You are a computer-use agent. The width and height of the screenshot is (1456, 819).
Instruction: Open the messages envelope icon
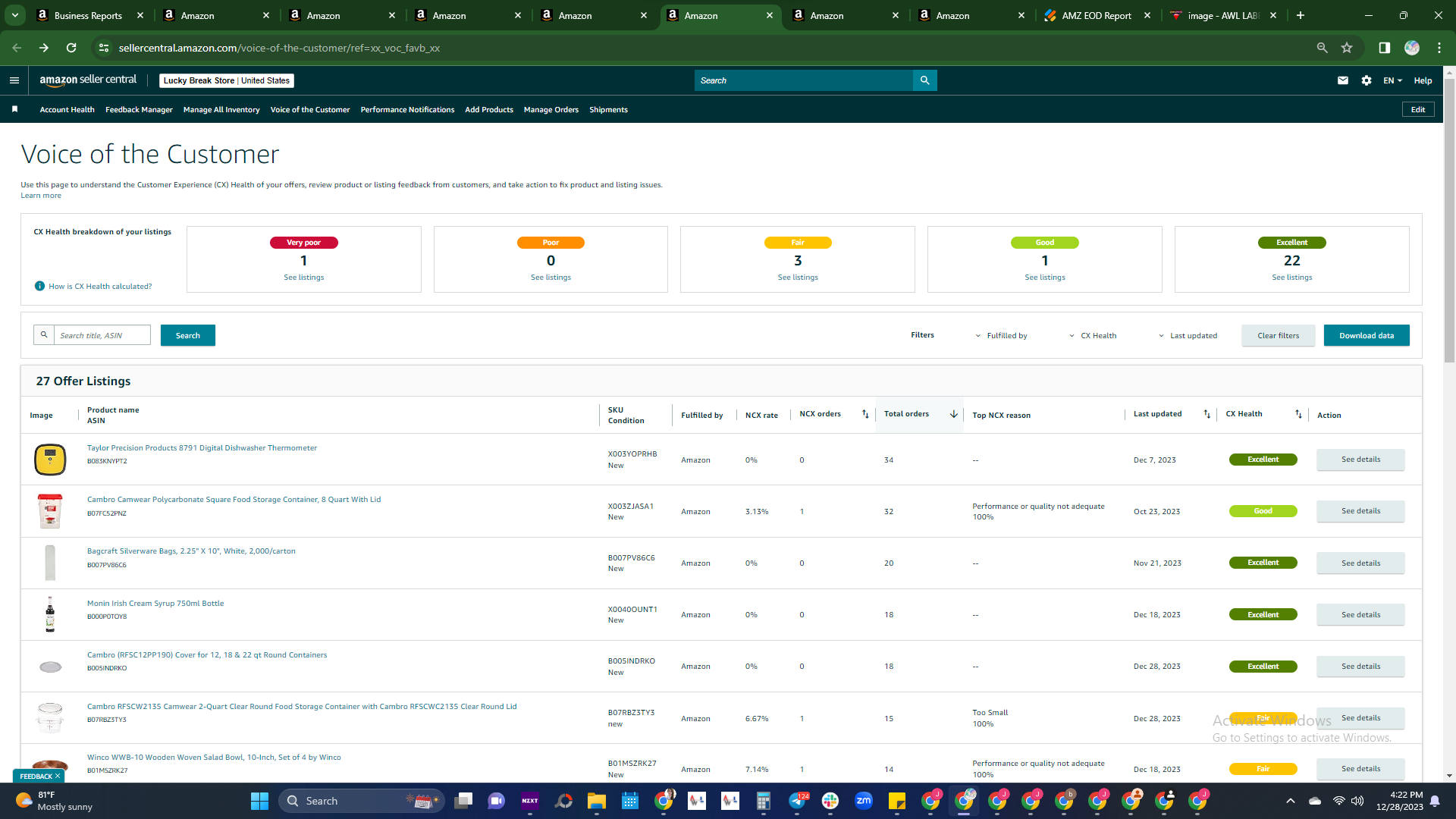(1343, 80)
